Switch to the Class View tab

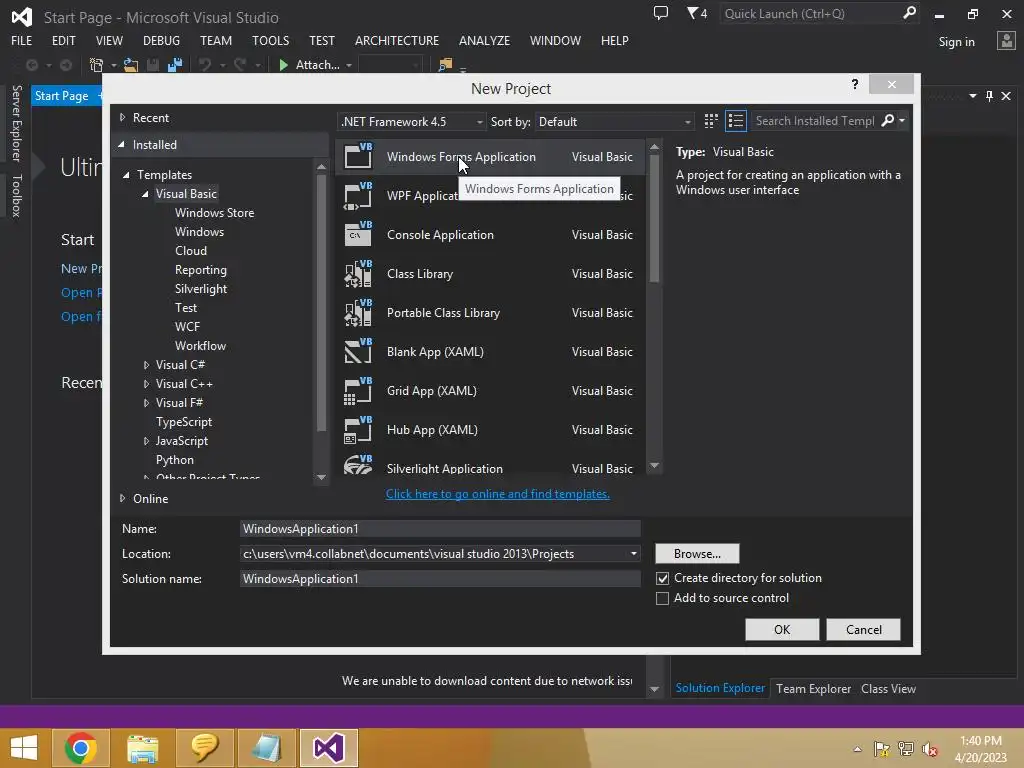point(888,688)
